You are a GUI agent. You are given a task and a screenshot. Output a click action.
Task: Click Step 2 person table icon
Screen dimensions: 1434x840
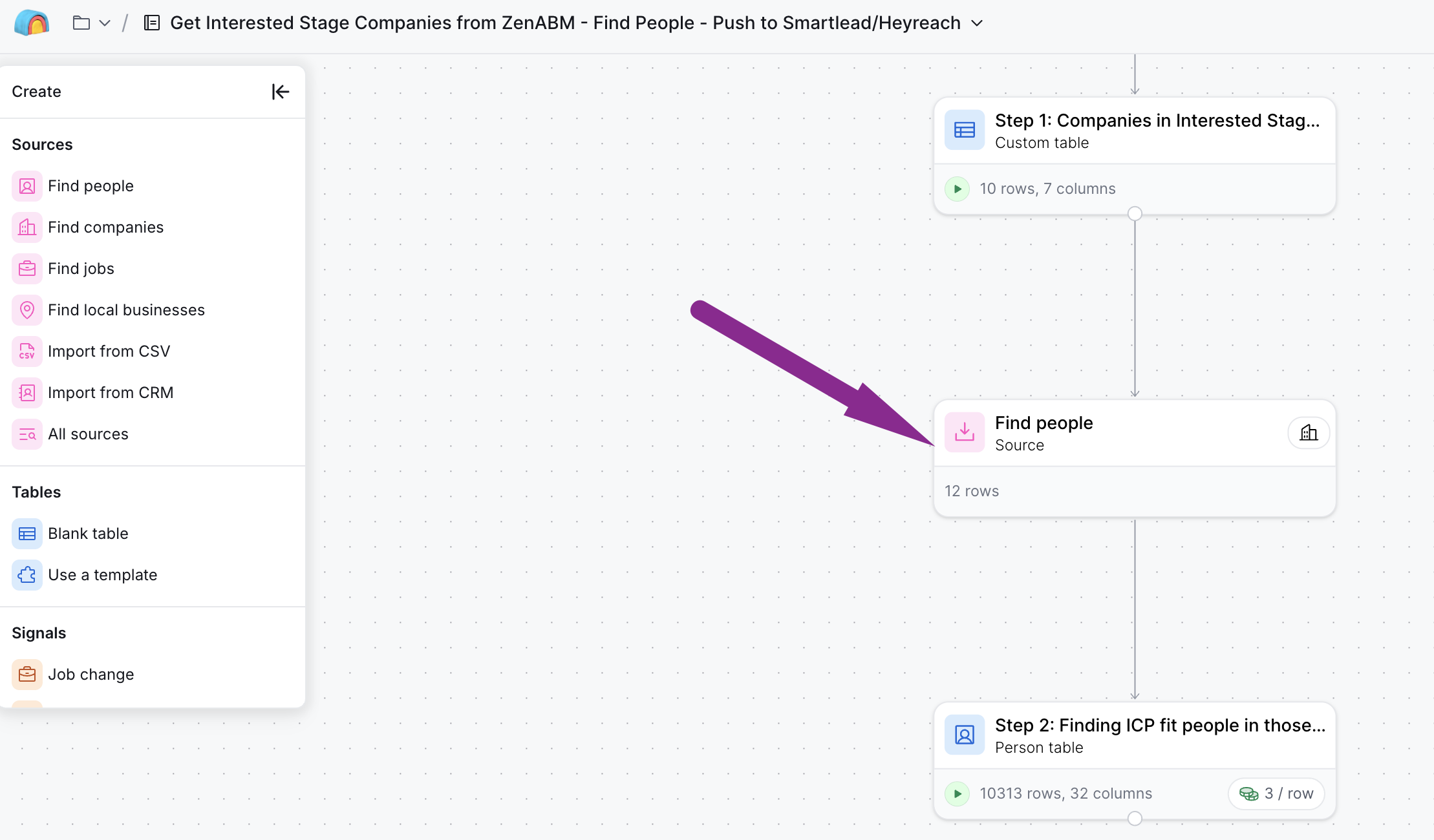(964, 735)
